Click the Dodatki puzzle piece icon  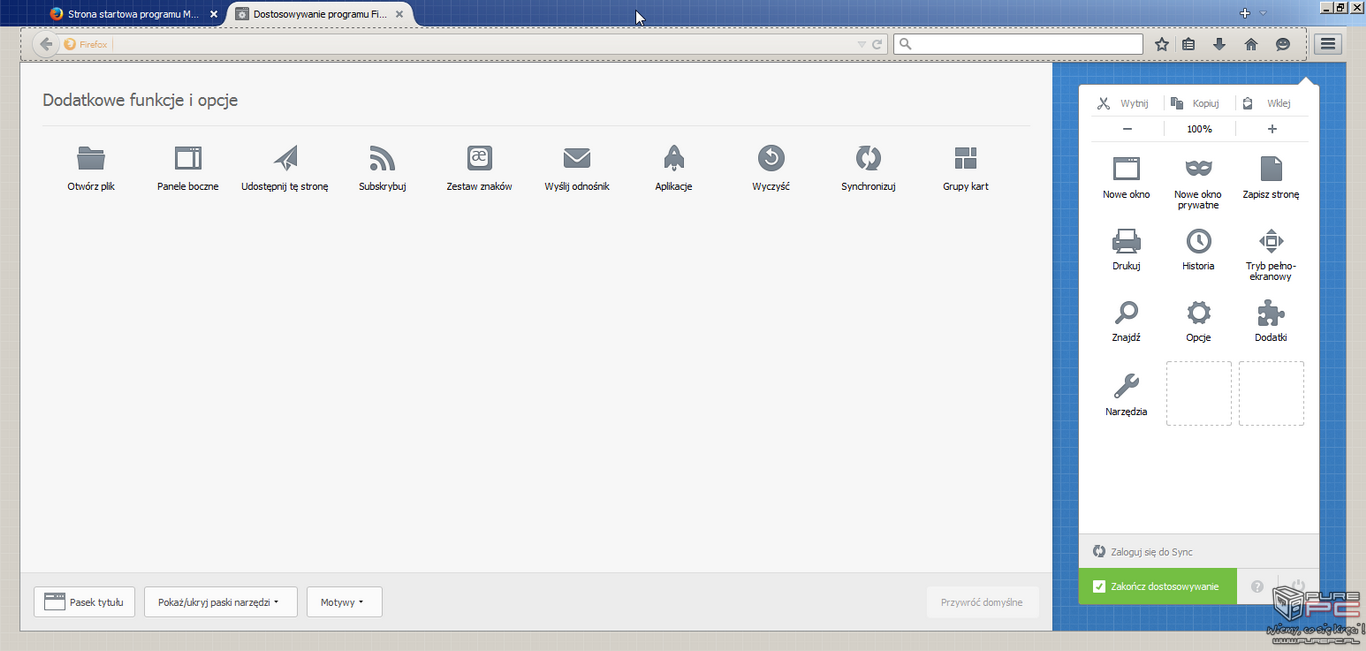[1270, 313]
